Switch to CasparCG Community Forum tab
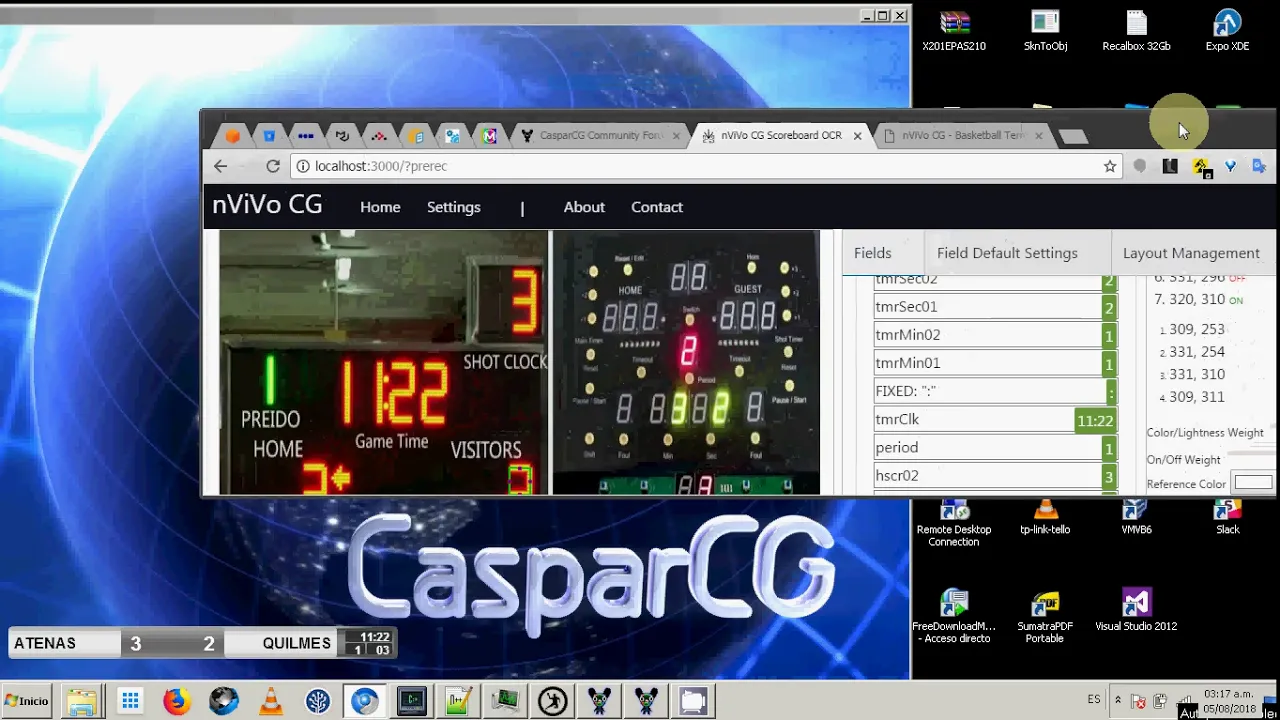Viewport: 1280px width, 720px height. 601,136
